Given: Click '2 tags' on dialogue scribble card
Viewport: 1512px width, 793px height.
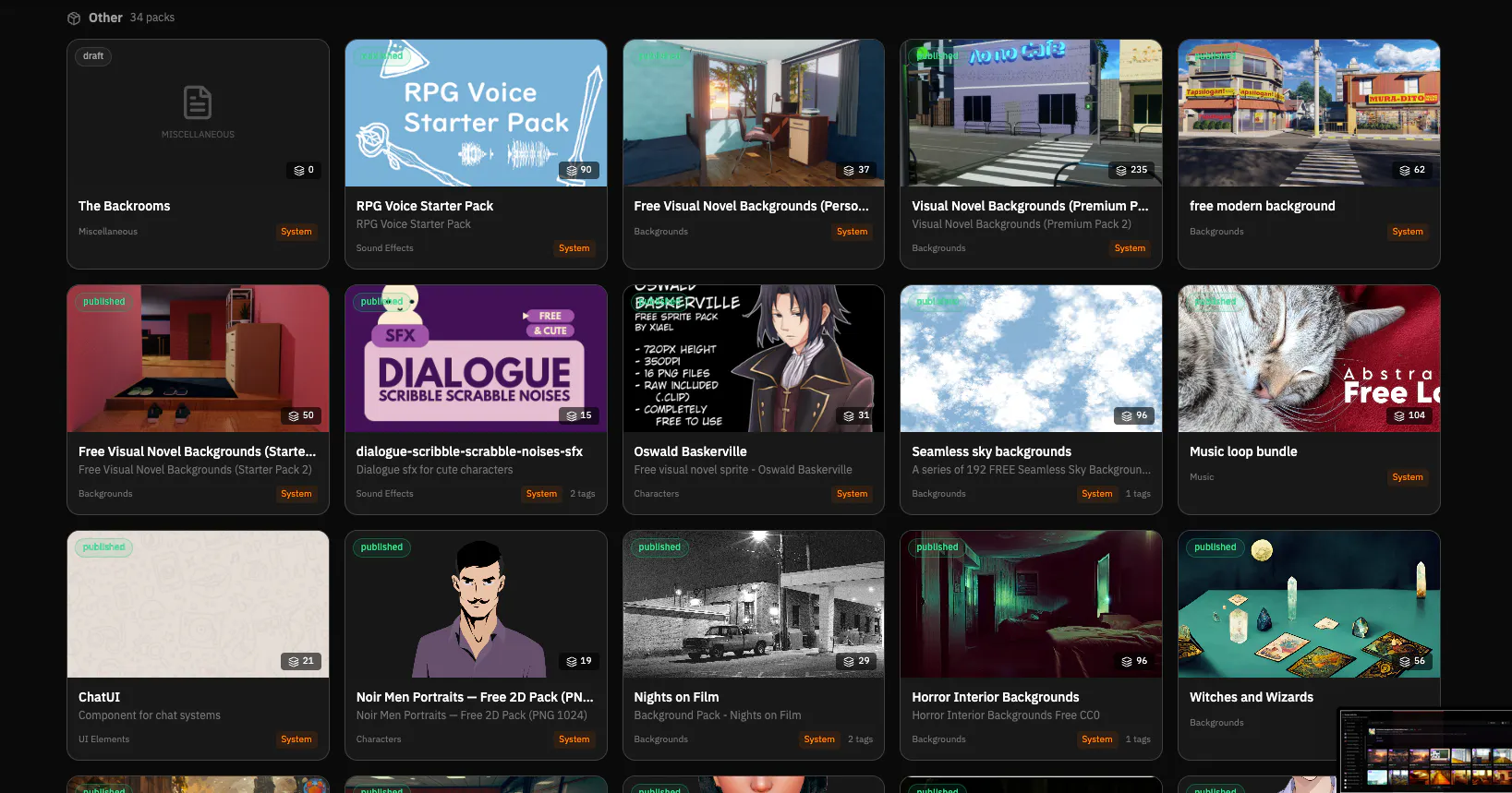Looking at the screenshot, I should [x=583, y=494].
